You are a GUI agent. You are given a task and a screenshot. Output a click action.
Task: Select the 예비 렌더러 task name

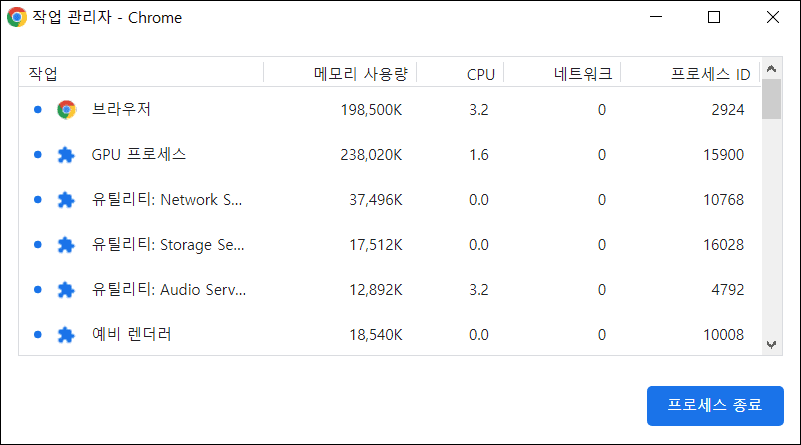pos(131,334)
